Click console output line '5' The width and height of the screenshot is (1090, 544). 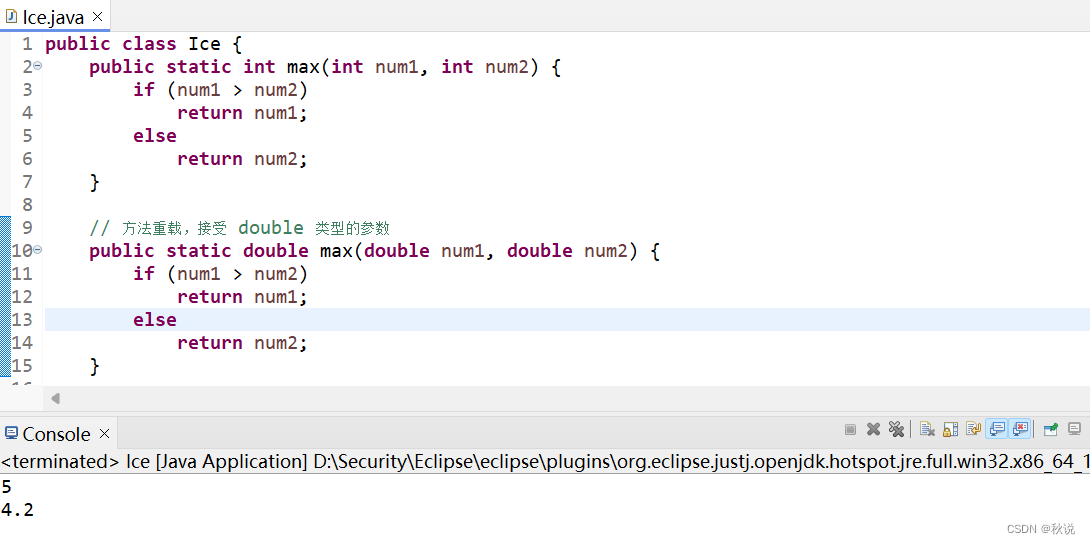point(6,487)
